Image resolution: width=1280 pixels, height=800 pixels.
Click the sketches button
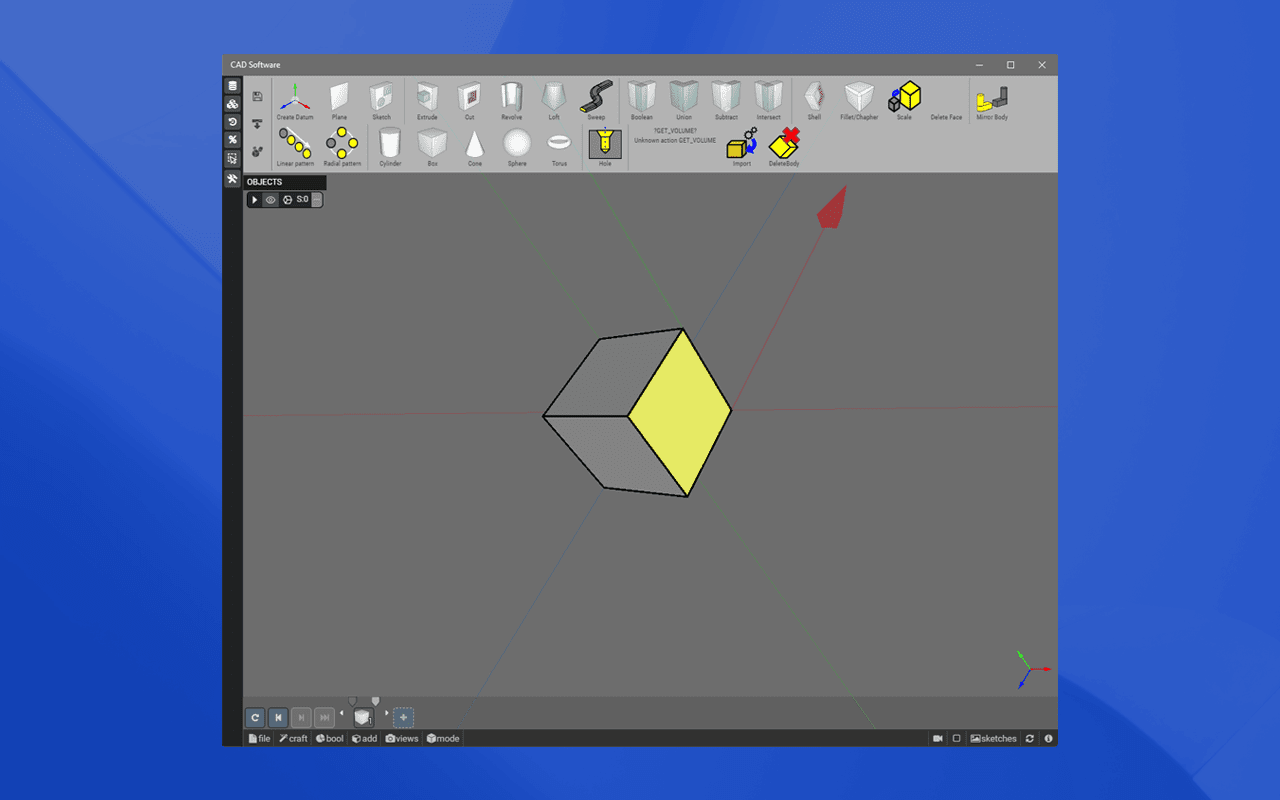point(993,738)
